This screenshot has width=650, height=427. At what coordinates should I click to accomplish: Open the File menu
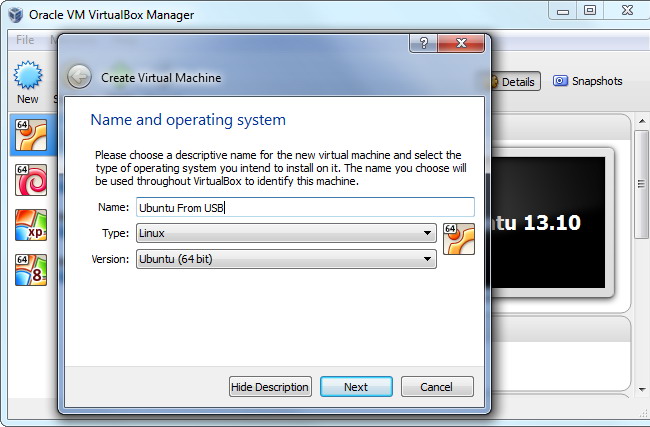click(x=24, y=40)
